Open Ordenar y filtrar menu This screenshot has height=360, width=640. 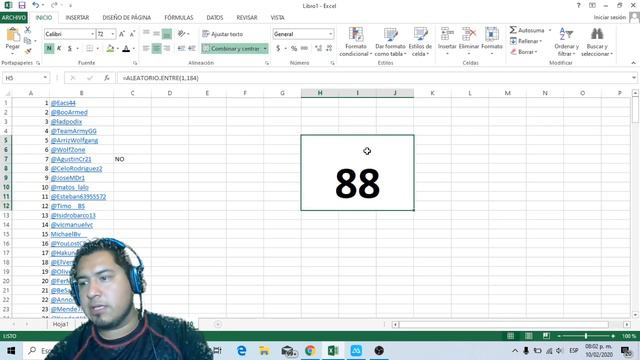coord(566,42)
